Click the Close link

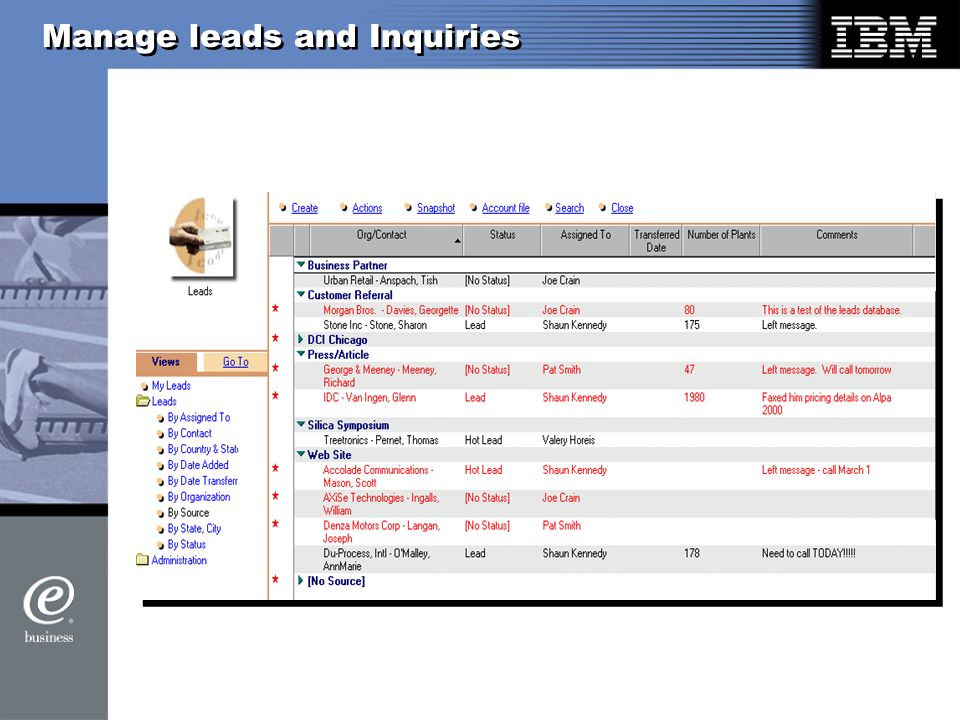coord(622,208)
